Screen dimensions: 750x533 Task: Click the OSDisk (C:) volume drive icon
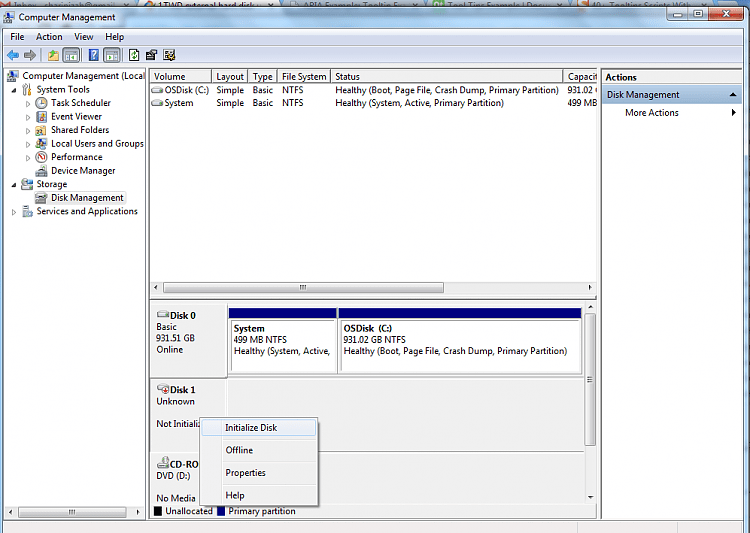[157, 90]
